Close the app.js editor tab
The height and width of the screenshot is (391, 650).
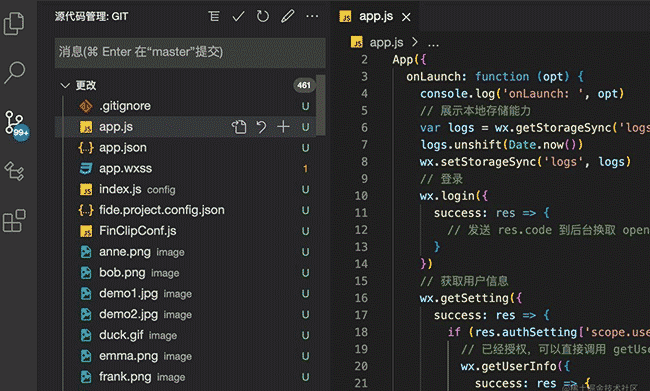tap(406, 17)
